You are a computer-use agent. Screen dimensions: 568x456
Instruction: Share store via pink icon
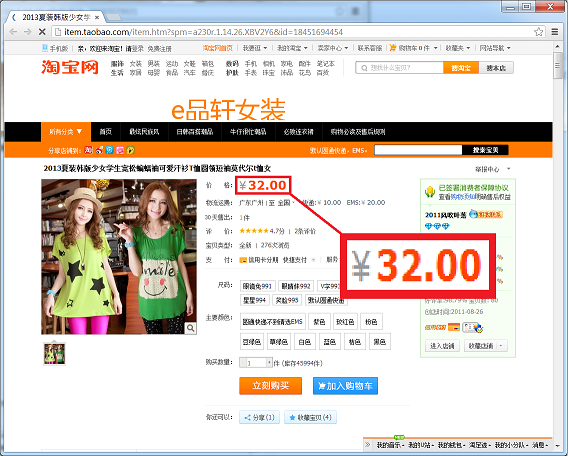pos(120,150)
